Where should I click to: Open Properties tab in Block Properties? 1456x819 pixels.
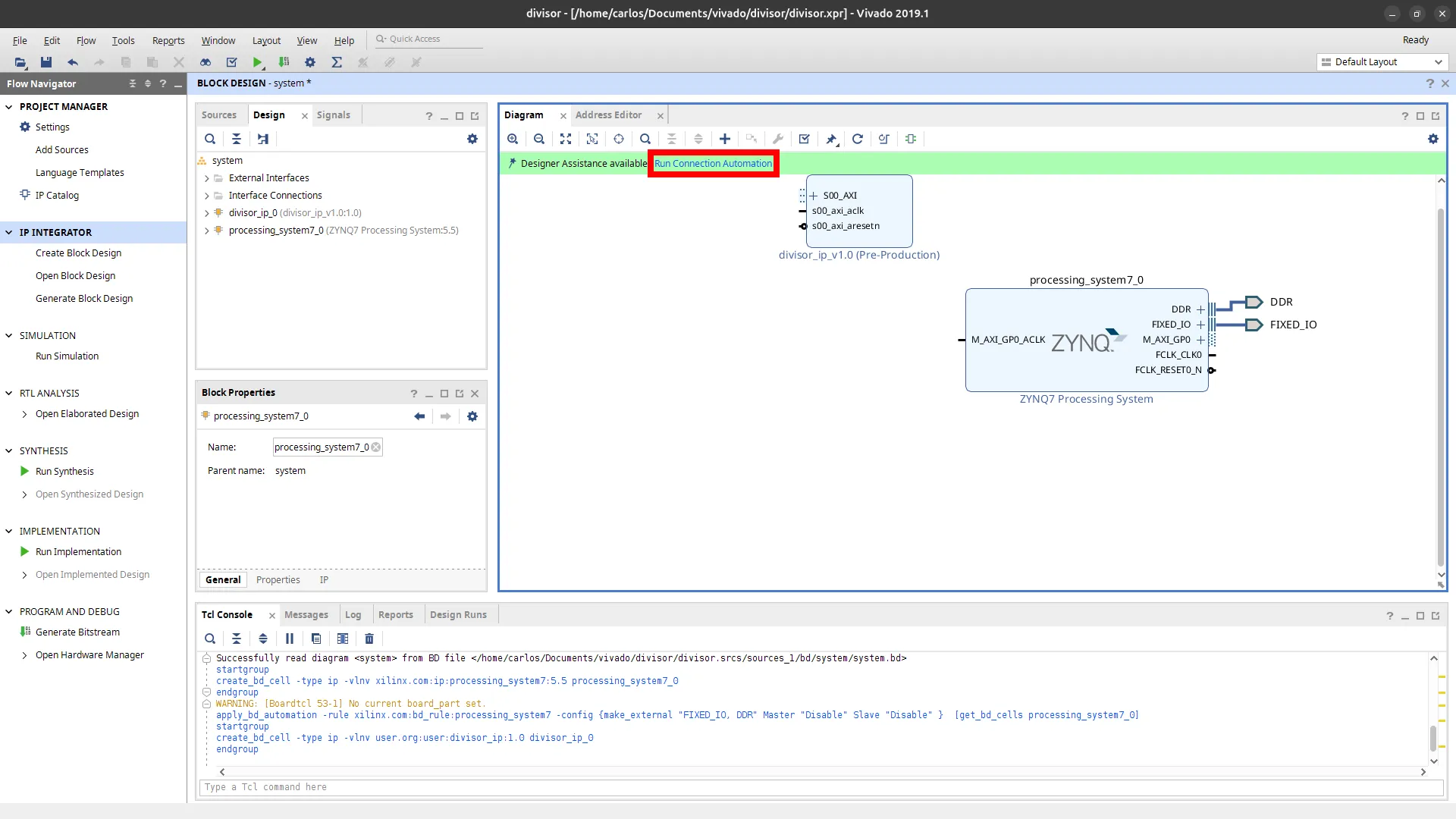278,580
